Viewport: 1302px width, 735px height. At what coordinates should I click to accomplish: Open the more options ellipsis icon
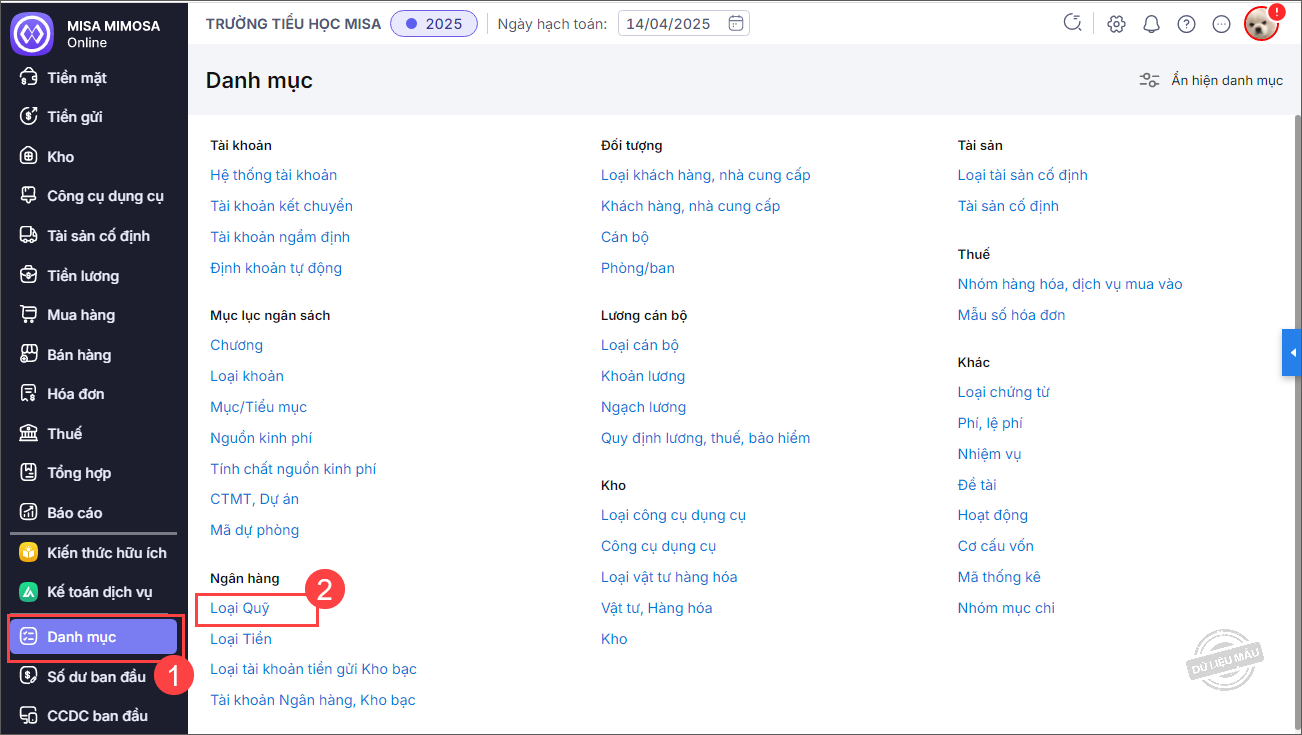[x=1221, y=24]
